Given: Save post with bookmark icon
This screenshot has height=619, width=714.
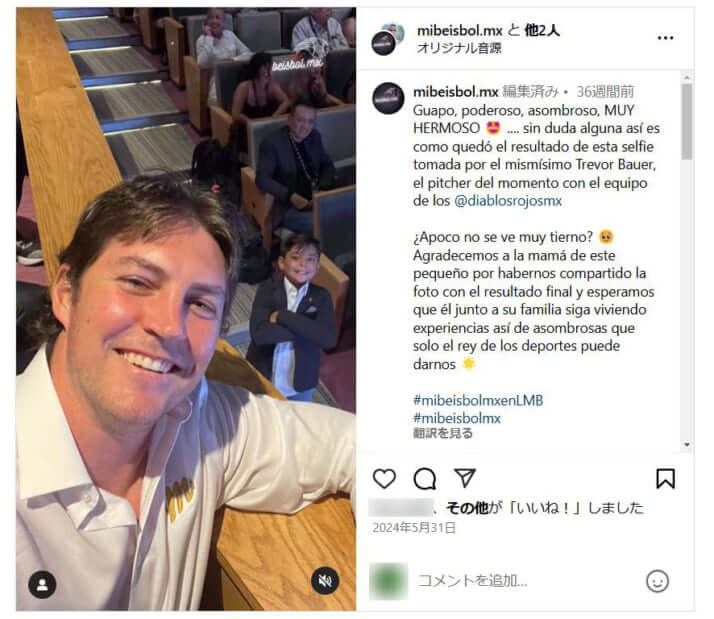Looking at the screenshot, I should [x=665, y=479].
